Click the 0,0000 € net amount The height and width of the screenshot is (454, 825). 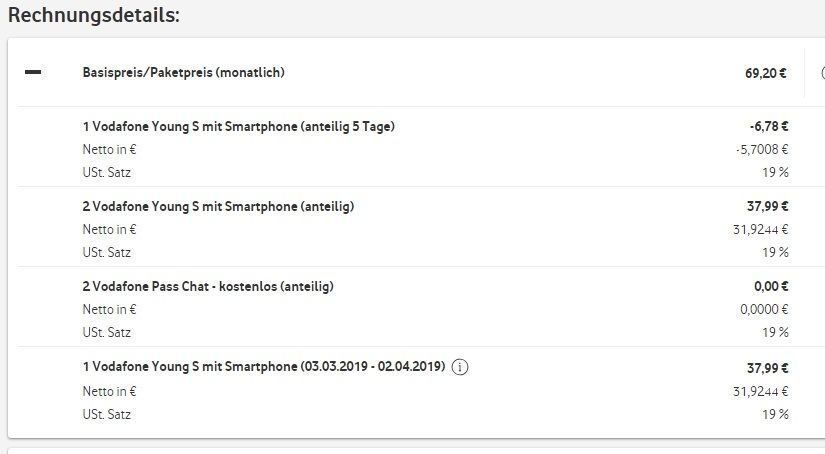[x=764, y=309]
